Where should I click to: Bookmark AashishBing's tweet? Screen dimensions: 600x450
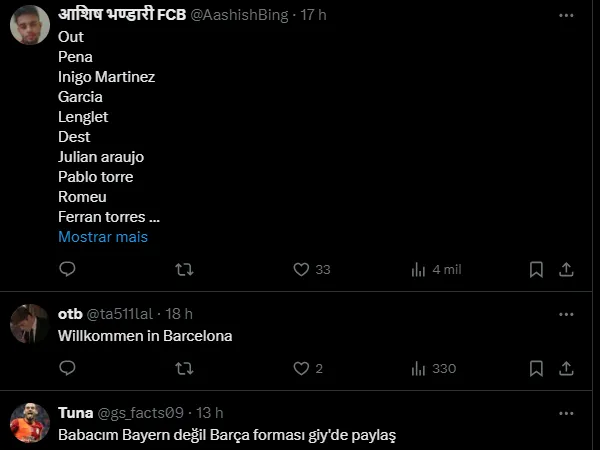[x=536, y=269]
